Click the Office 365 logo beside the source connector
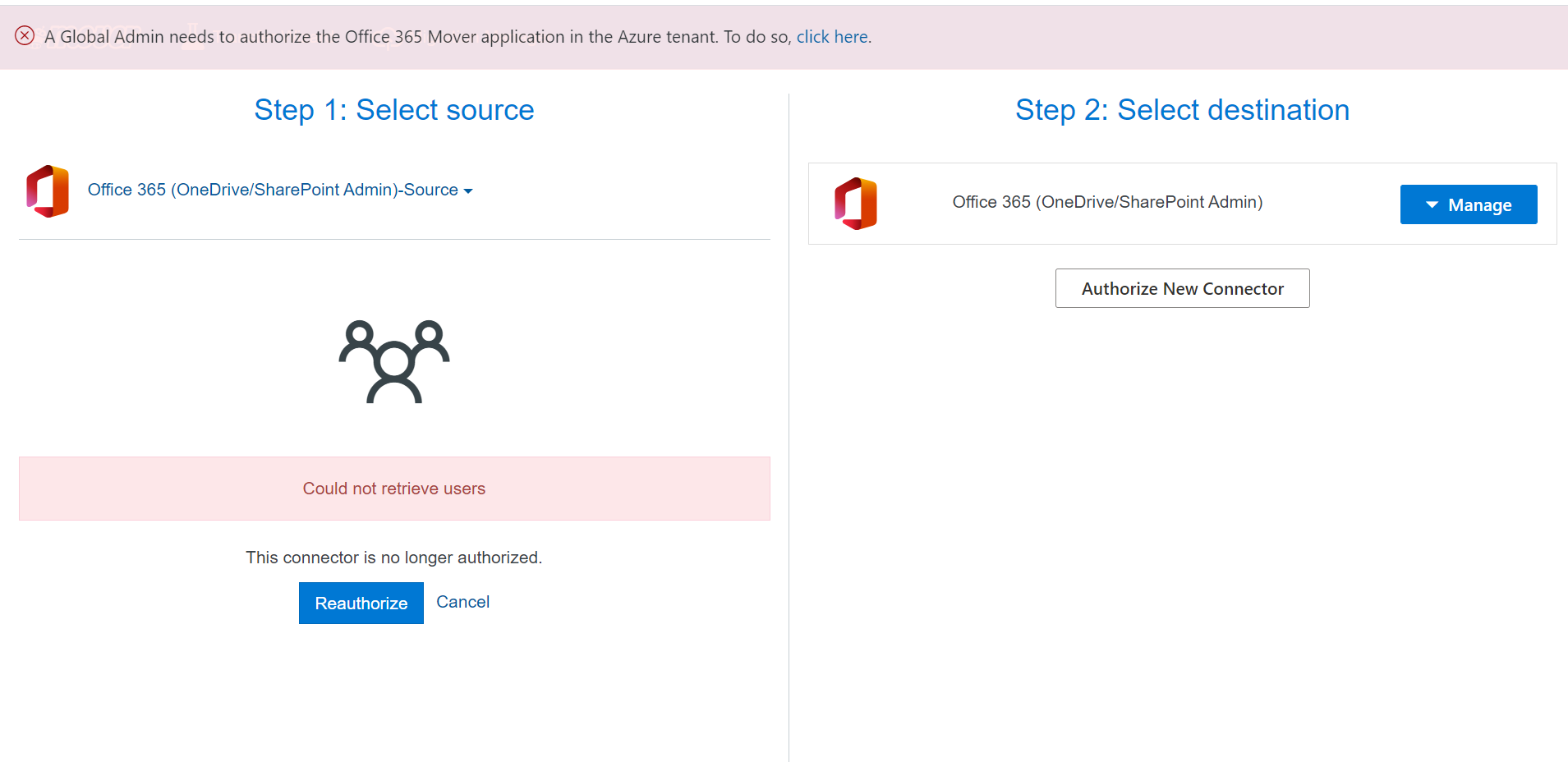Image resolution: width=1568 pixels, height=762 pixels. click(x=48, y=190)
